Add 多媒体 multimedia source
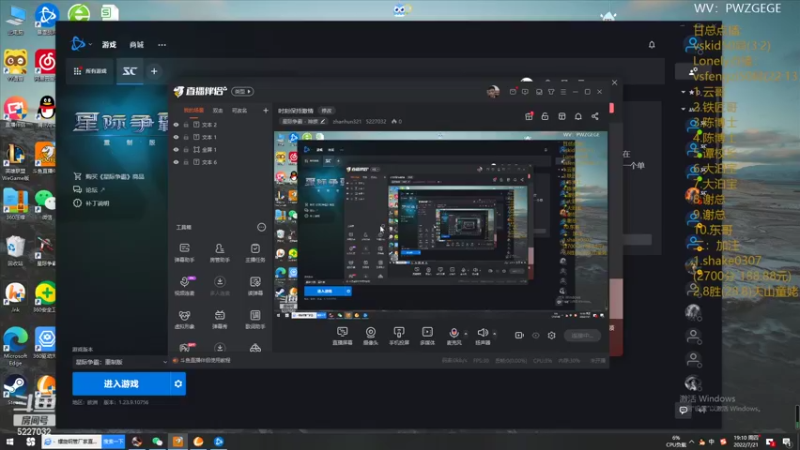 [x=428, y=336]
